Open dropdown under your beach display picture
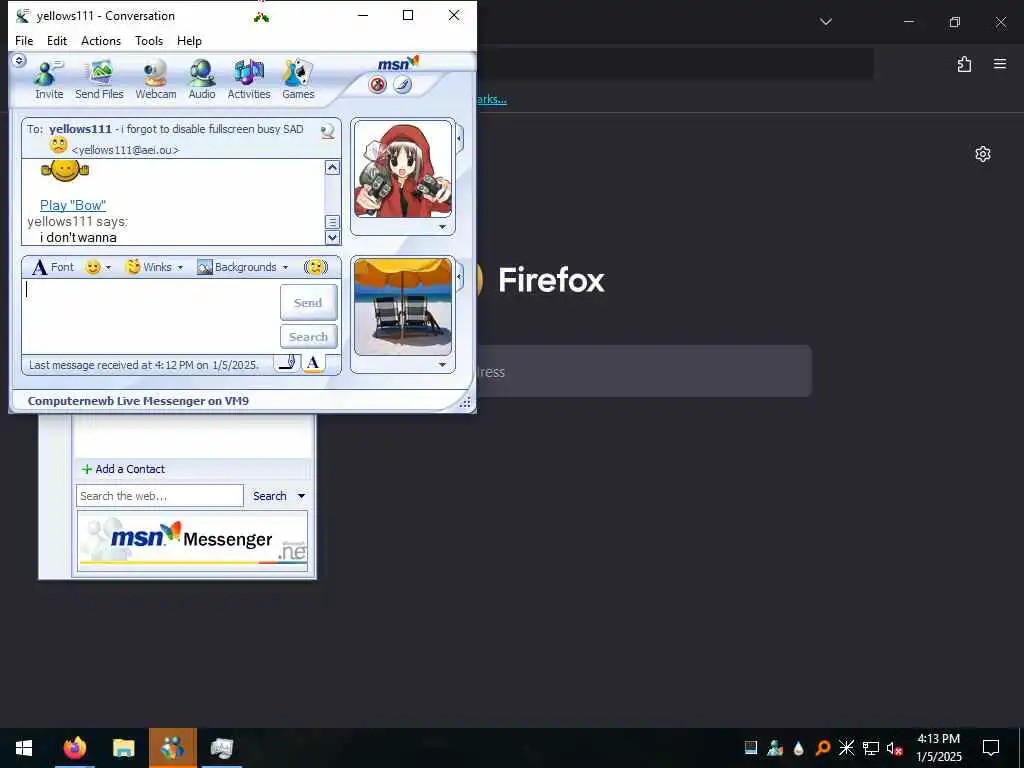 (x=442, y=364)
